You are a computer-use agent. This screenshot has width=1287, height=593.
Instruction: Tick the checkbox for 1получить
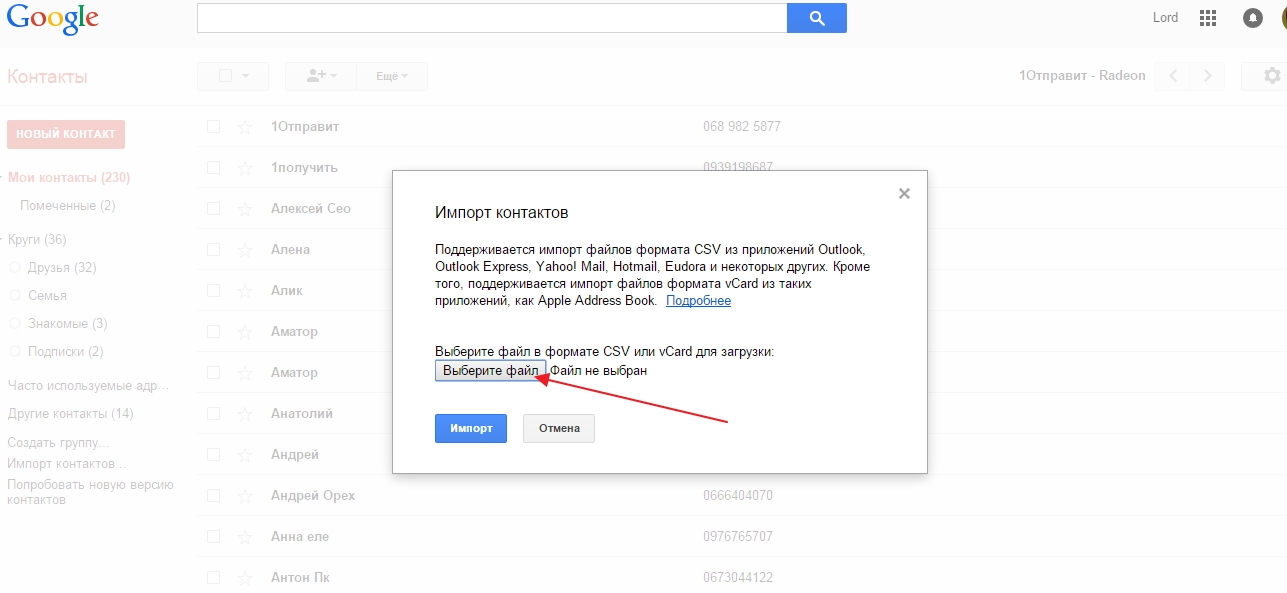pos(213,168)
